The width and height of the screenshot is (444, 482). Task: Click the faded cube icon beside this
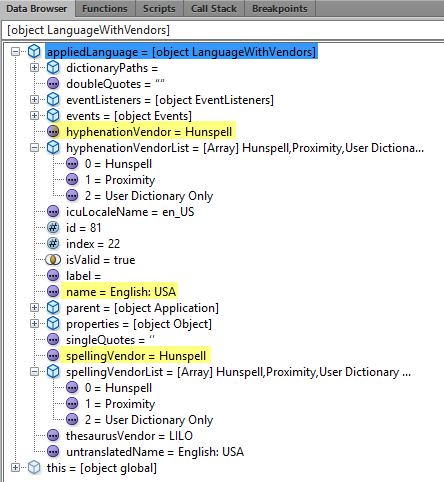[34, 468]
